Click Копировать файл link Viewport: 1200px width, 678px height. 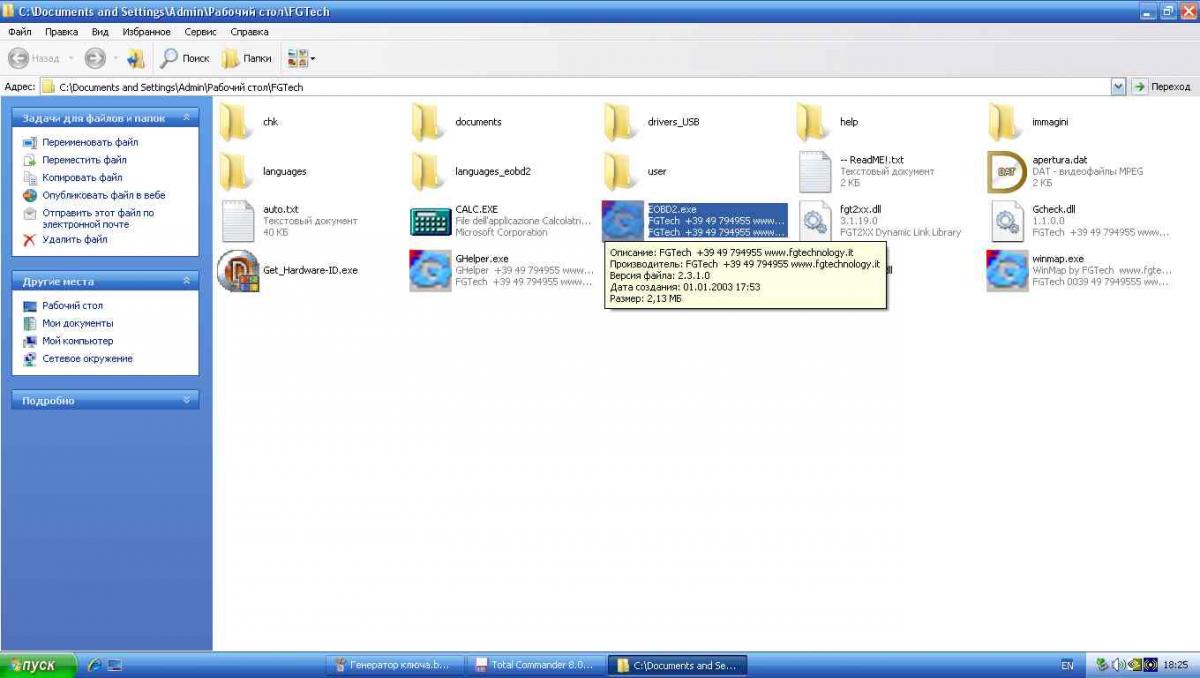pyautogui.click(x=82, y=178)
